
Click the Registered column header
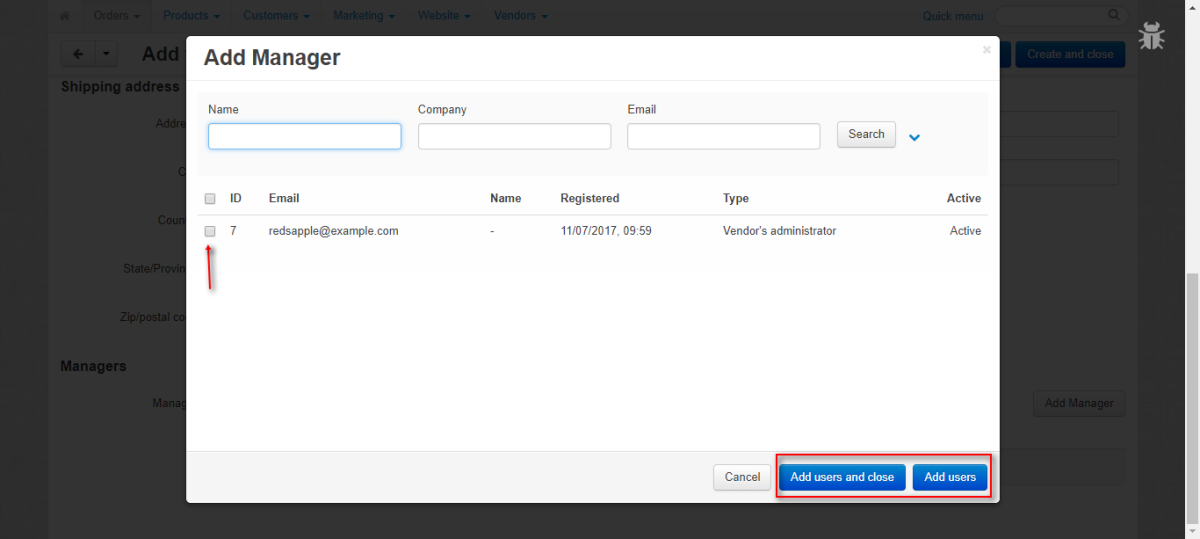coord(590,199)
